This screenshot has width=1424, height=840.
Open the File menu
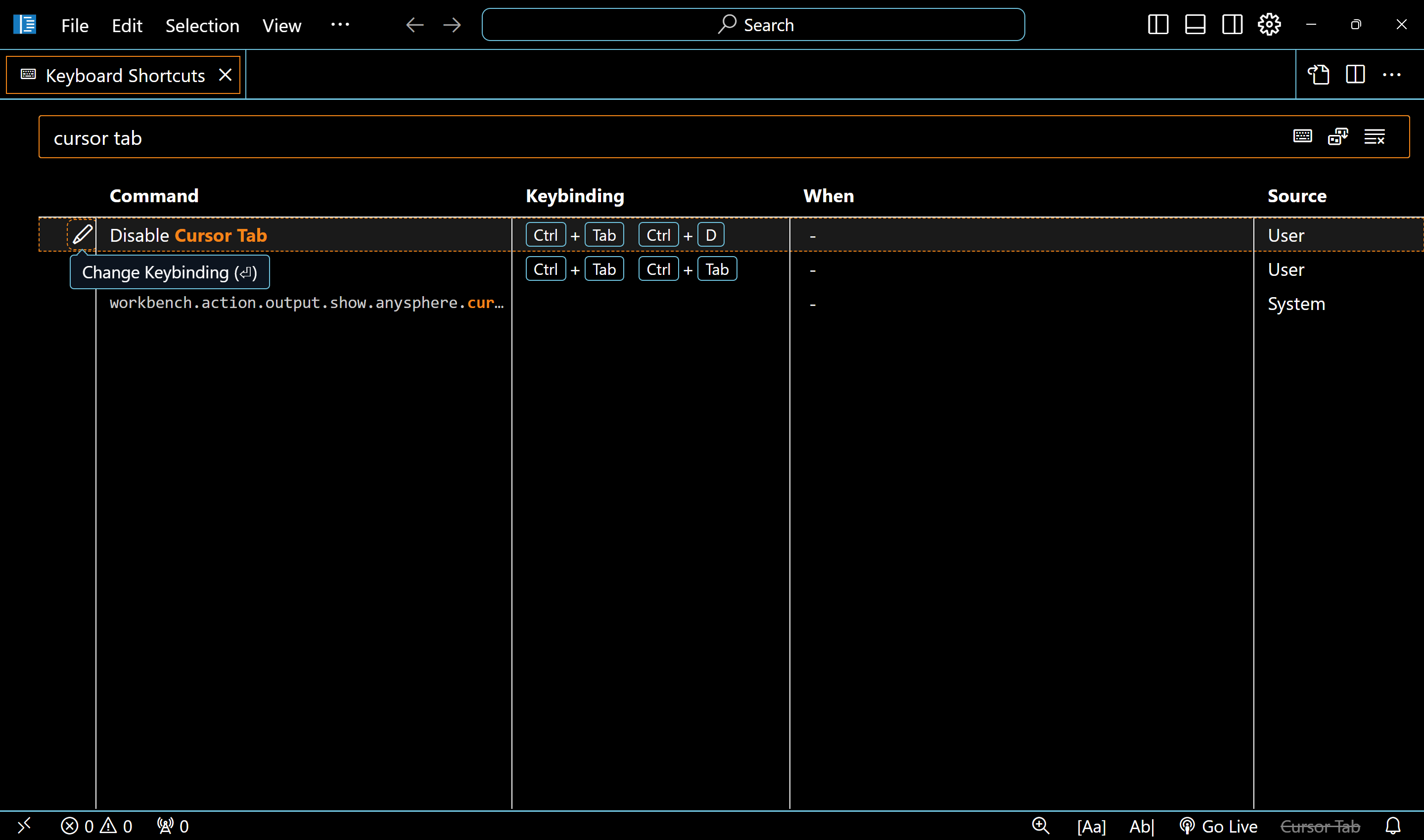coord(75,26)
